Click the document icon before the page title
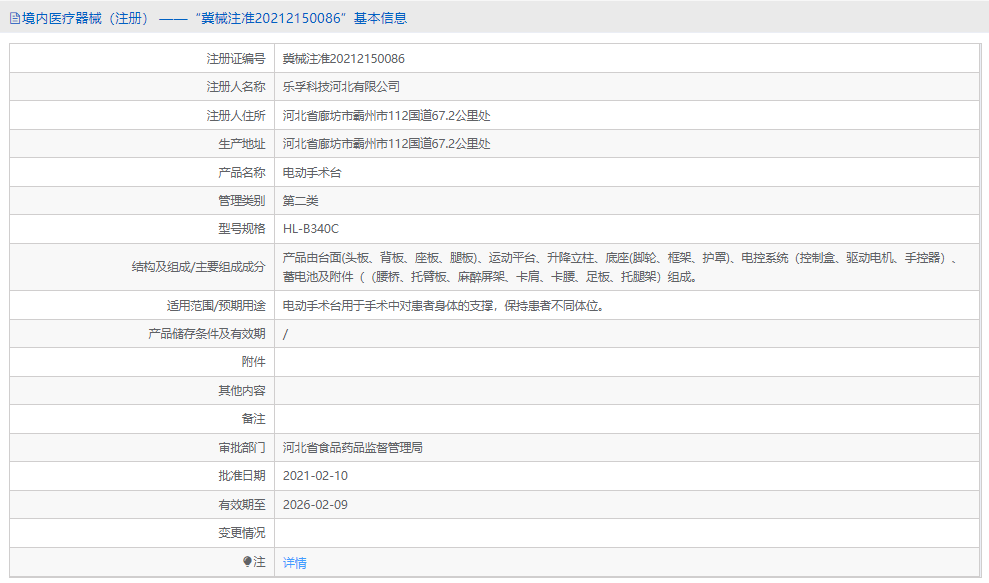Screen dimensions: 989x583 15,18
